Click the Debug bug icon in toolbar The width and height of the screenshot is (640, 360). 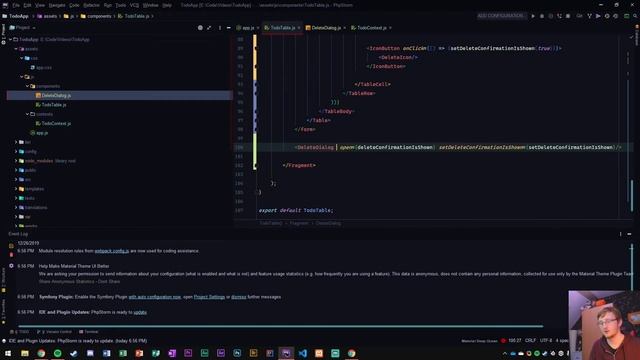pos(542,16)
